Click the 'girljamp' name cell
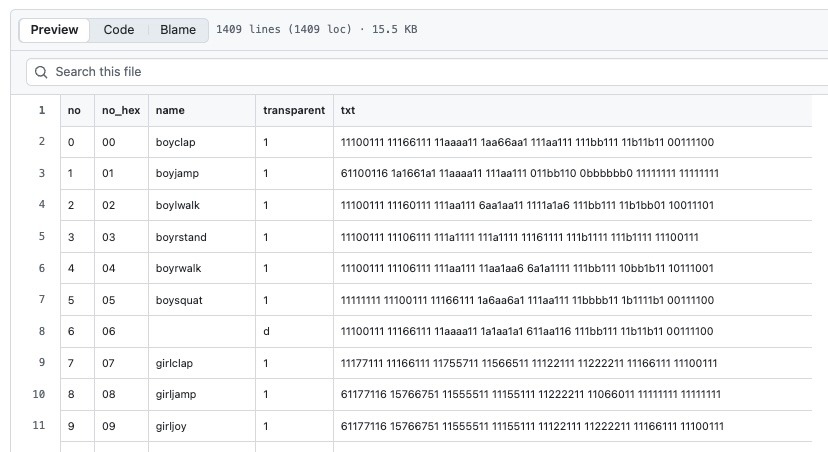This screenshot has width=828, height=452. click(x=177, y=395)
